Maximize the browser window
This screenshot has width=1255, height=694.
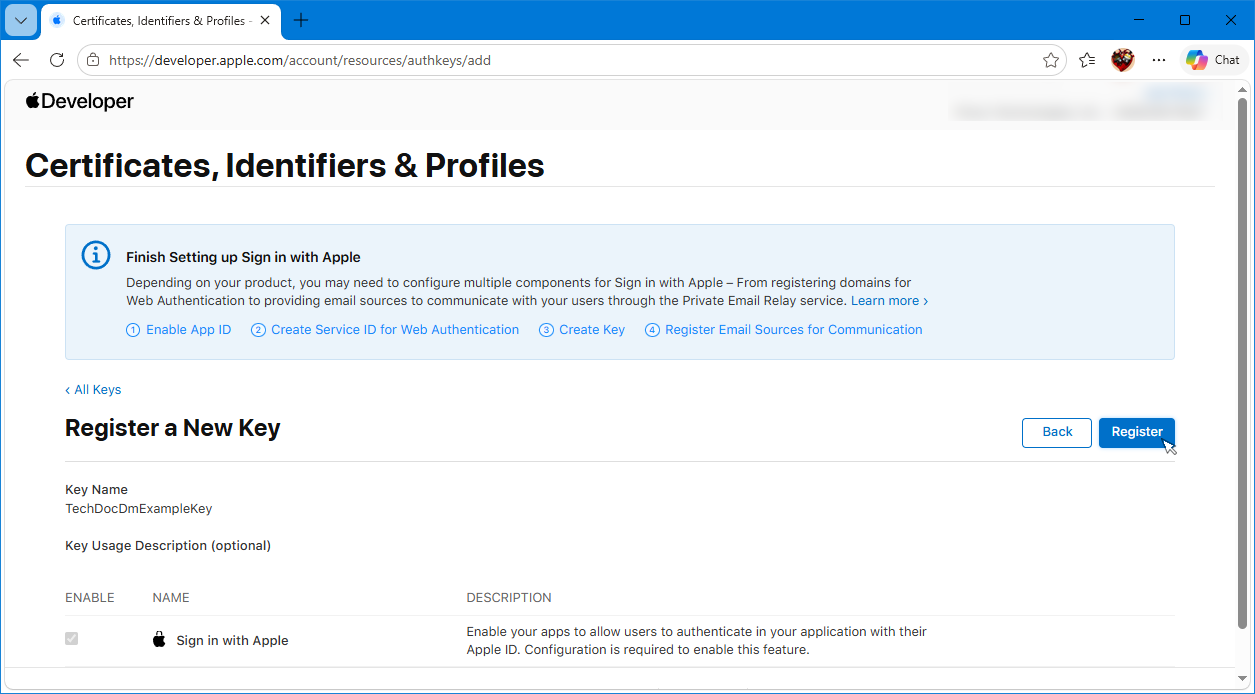[x=1185, y=20]
